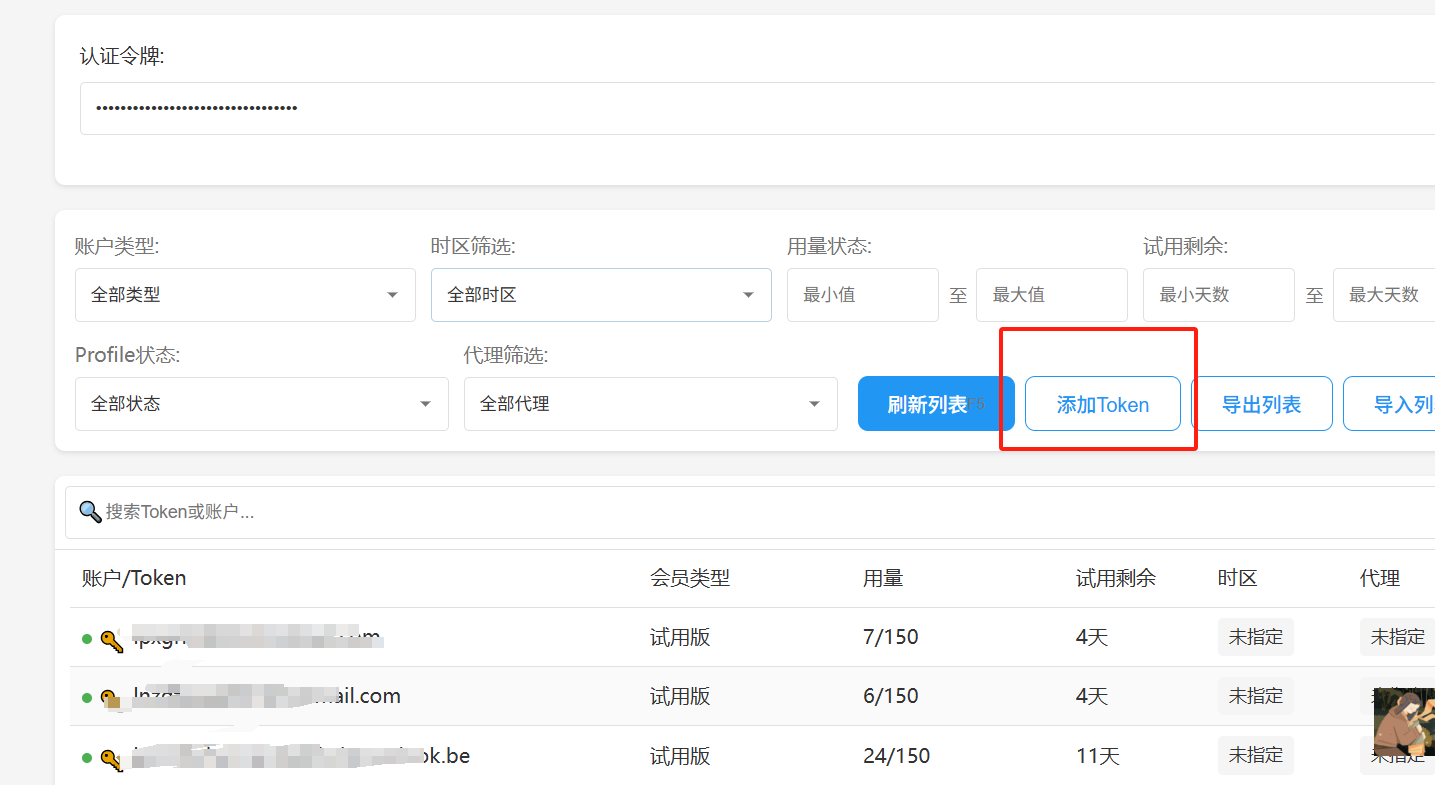This screenshot has height=785, width=1435.
Task: Click the 添加Token button
Action: click(x=1102, y=404)
